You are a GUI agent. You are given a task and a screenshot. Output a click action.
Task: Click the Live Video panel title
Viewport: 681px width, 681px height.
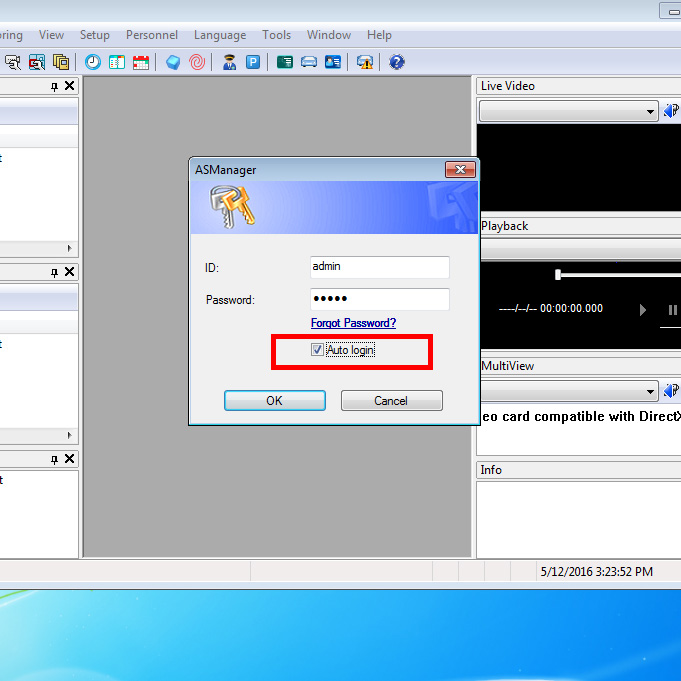[508, 86]
